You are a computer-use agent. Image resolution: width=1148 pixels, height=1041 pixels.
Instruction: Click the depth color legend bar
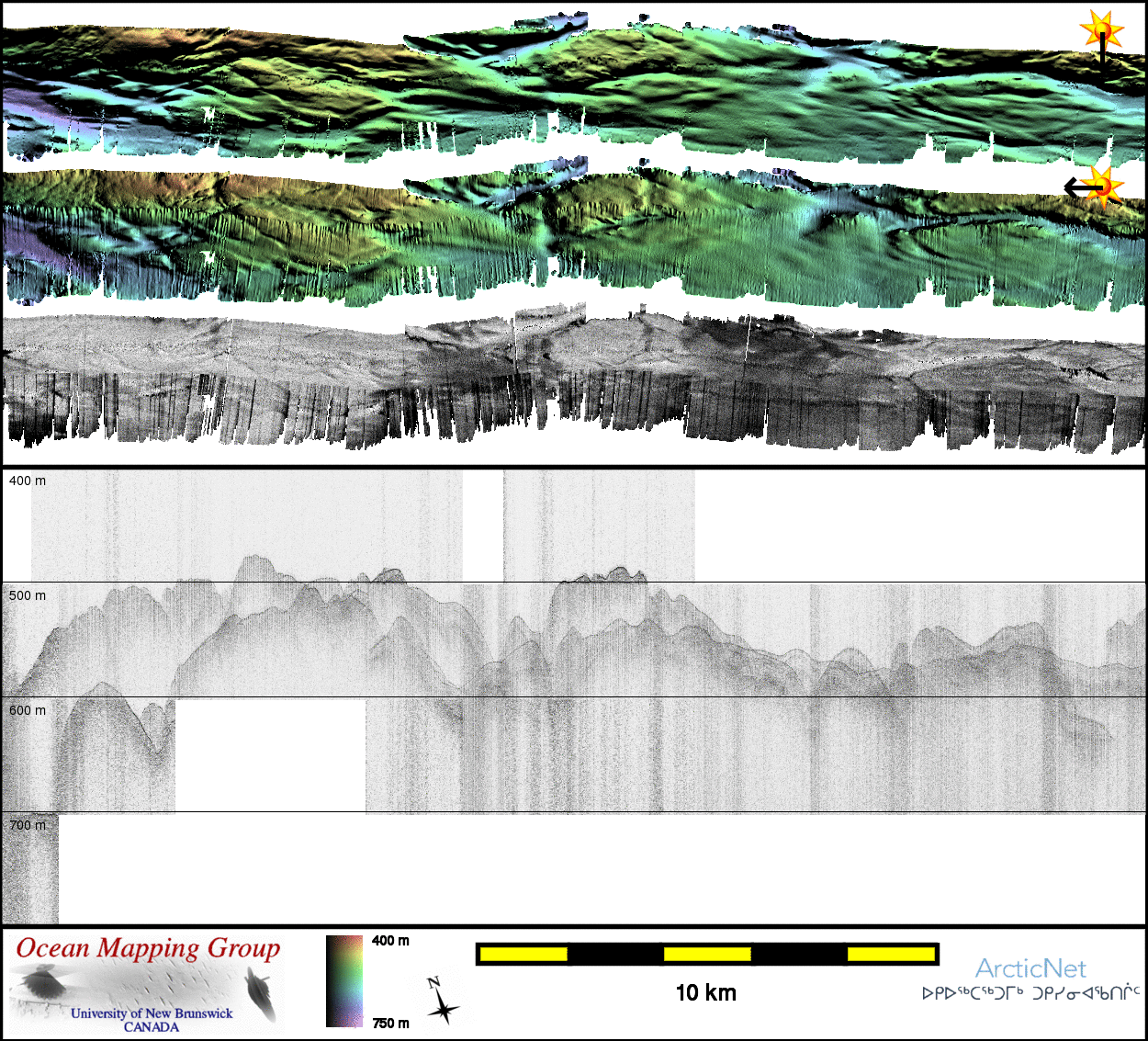pyautogui.click(x=344, y=980)
